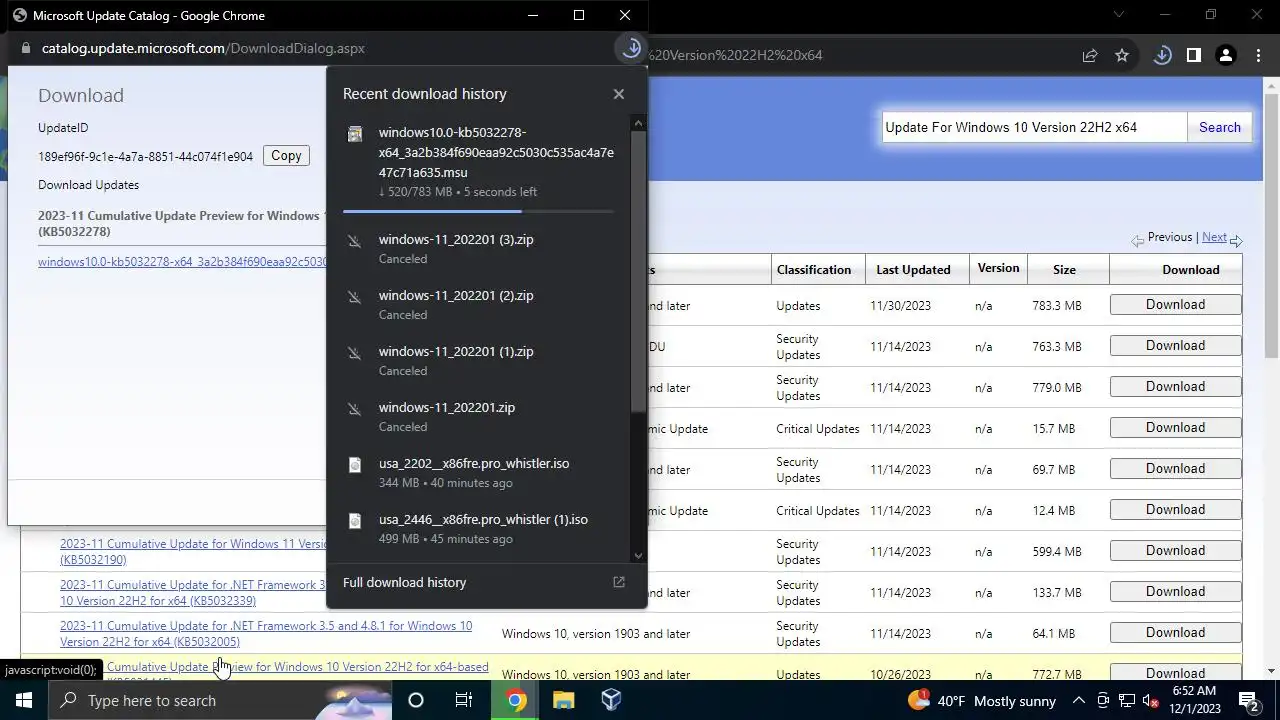
Task: Download the 783.3 MB update
Action: point(1175,305)
